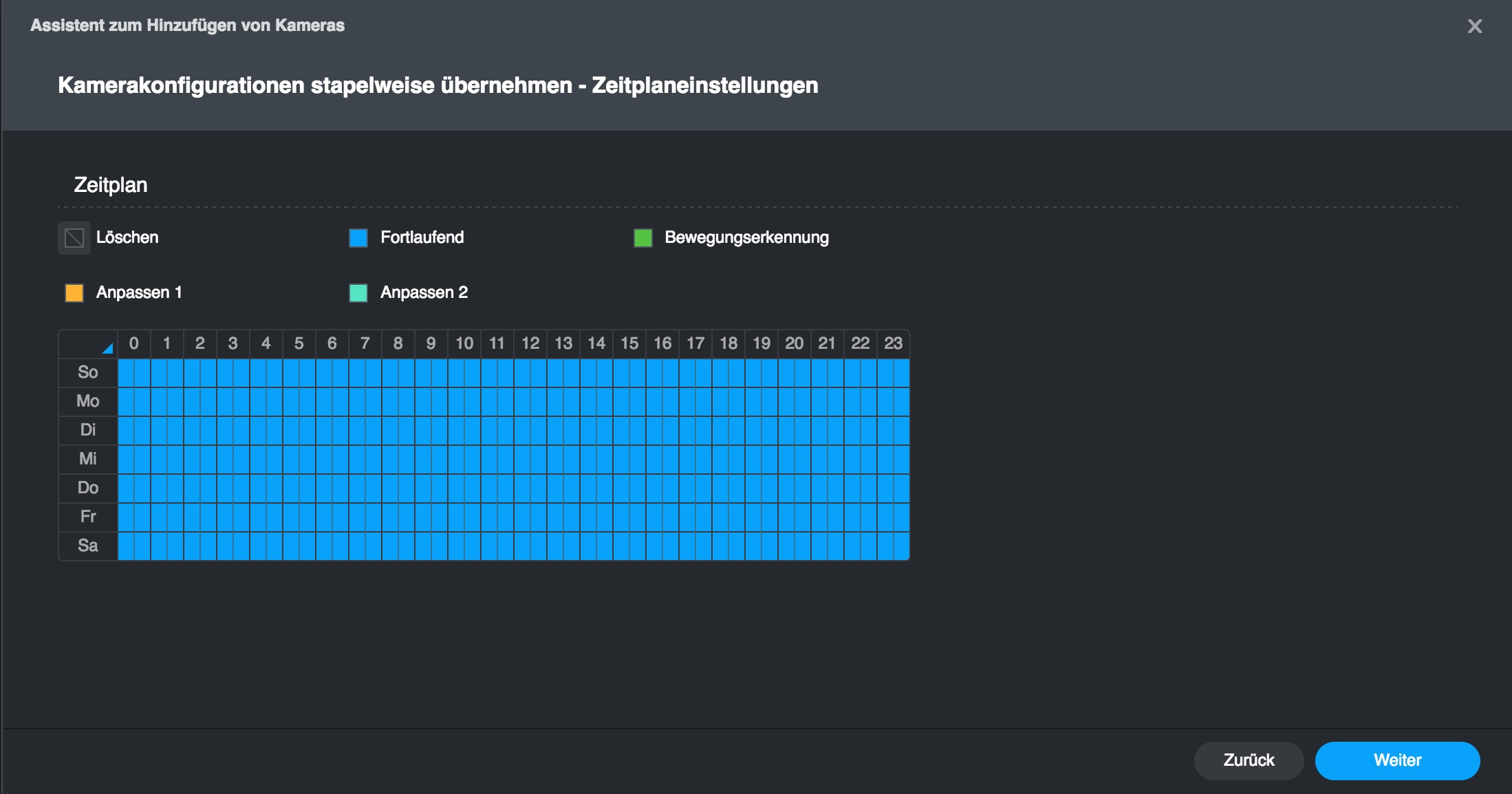Screen dimensions: 1512x794
Task: Select the Löschen eraser icon
Action: (x=74, y=238)
